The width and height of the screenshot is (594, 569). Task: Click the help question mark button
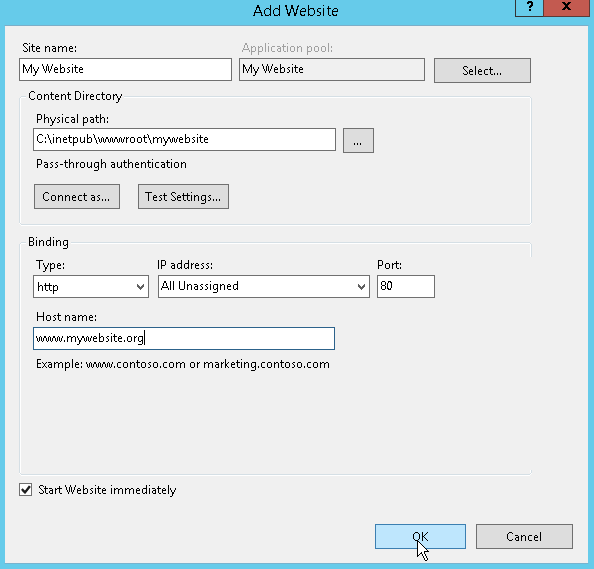530,8
